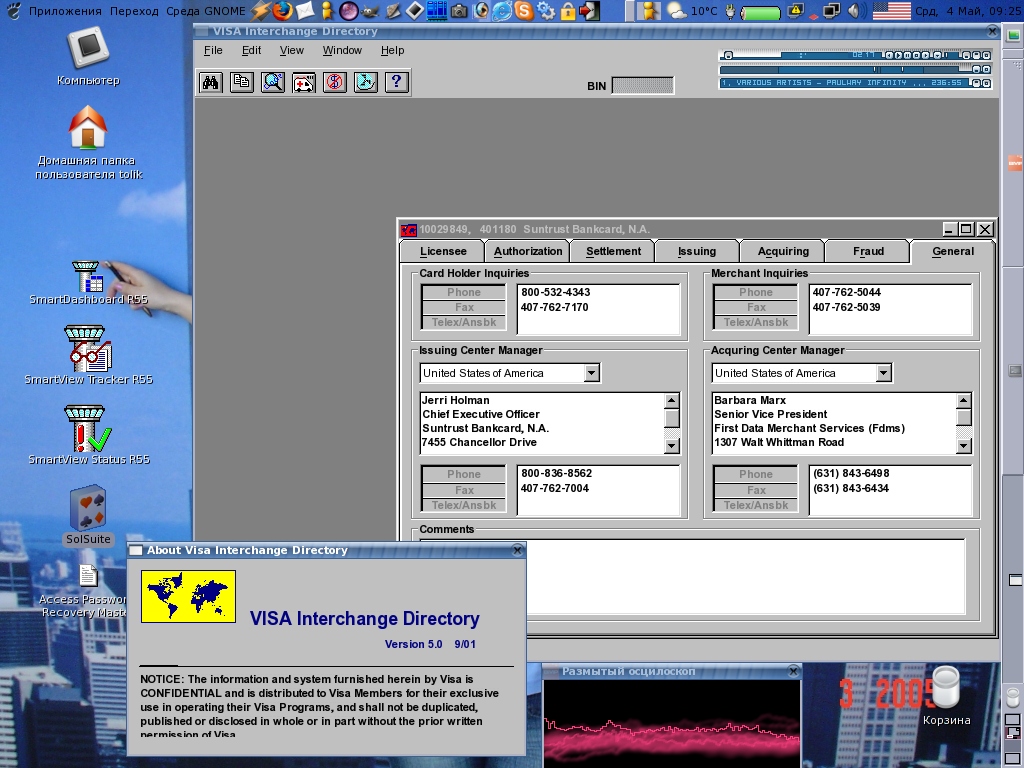Click the network warning monitor panel icon

click(x=796, y=10)
